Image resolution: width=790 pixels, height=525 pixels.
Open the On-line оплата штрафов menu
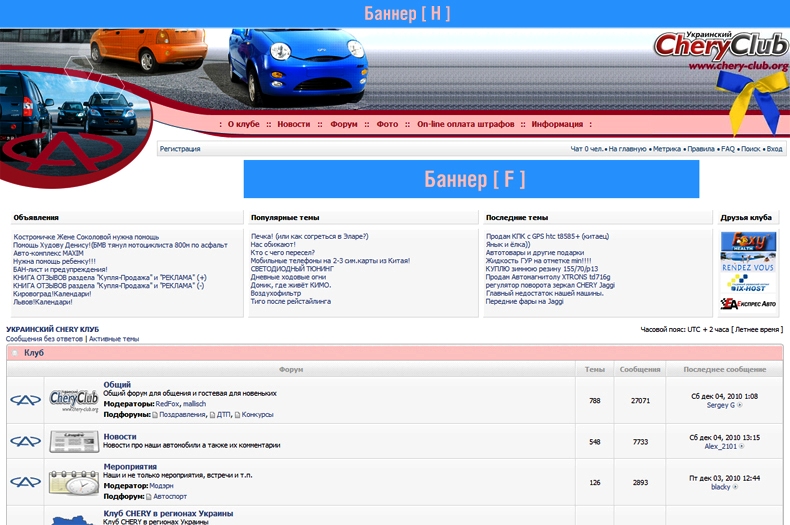point(465,124)
